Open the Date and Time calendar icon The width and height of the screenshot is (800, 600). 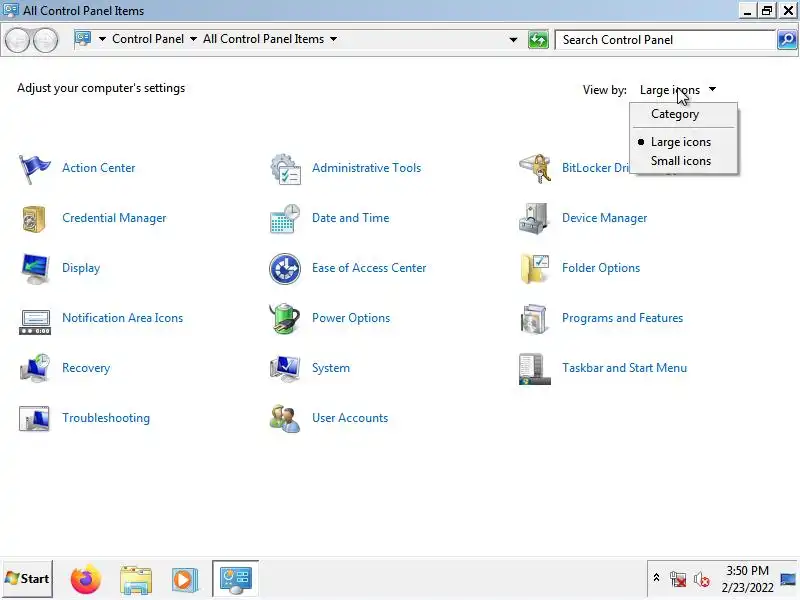pos(285,218)
